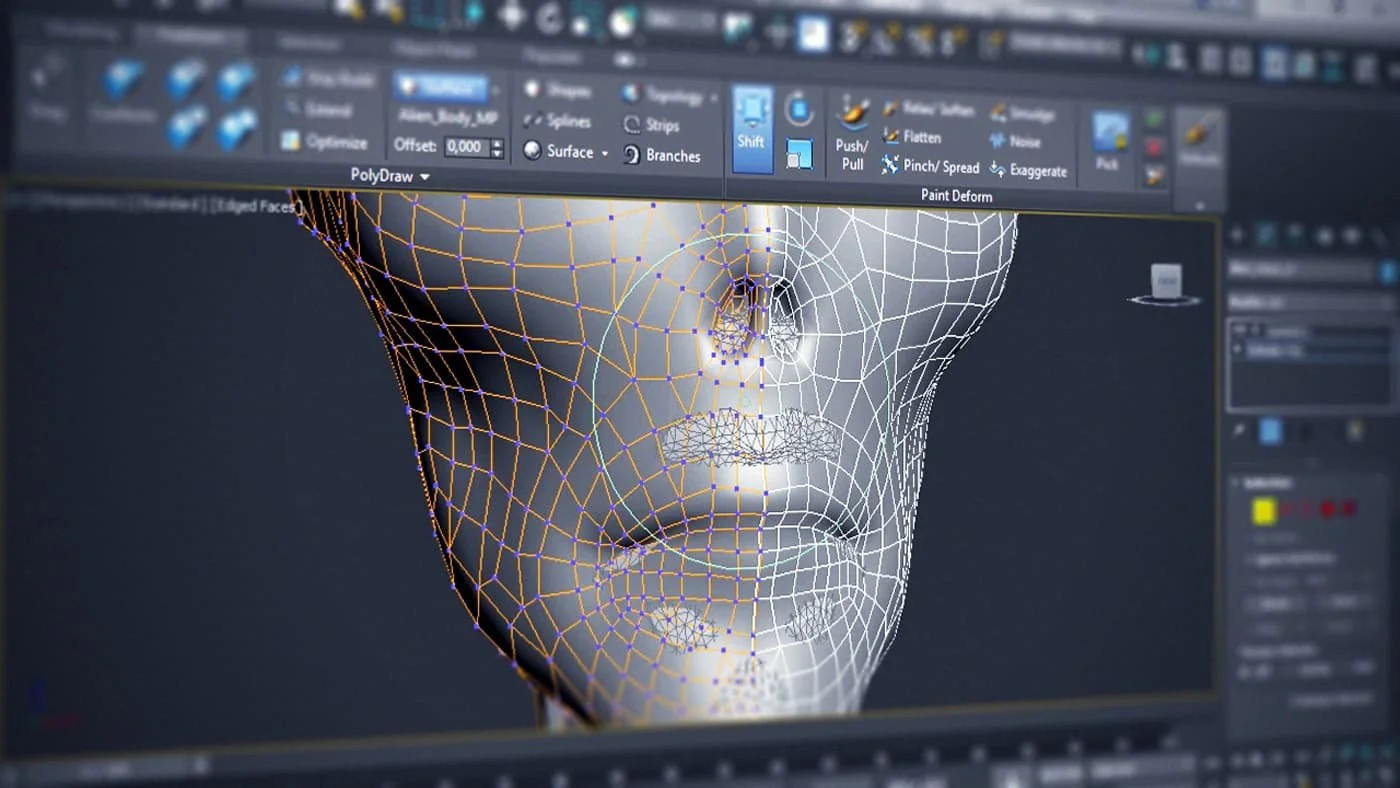The height and width of the screenshot is (788, 1400).
Task: Pick the Exaggerate deform tool
Action: (1028, 171)
